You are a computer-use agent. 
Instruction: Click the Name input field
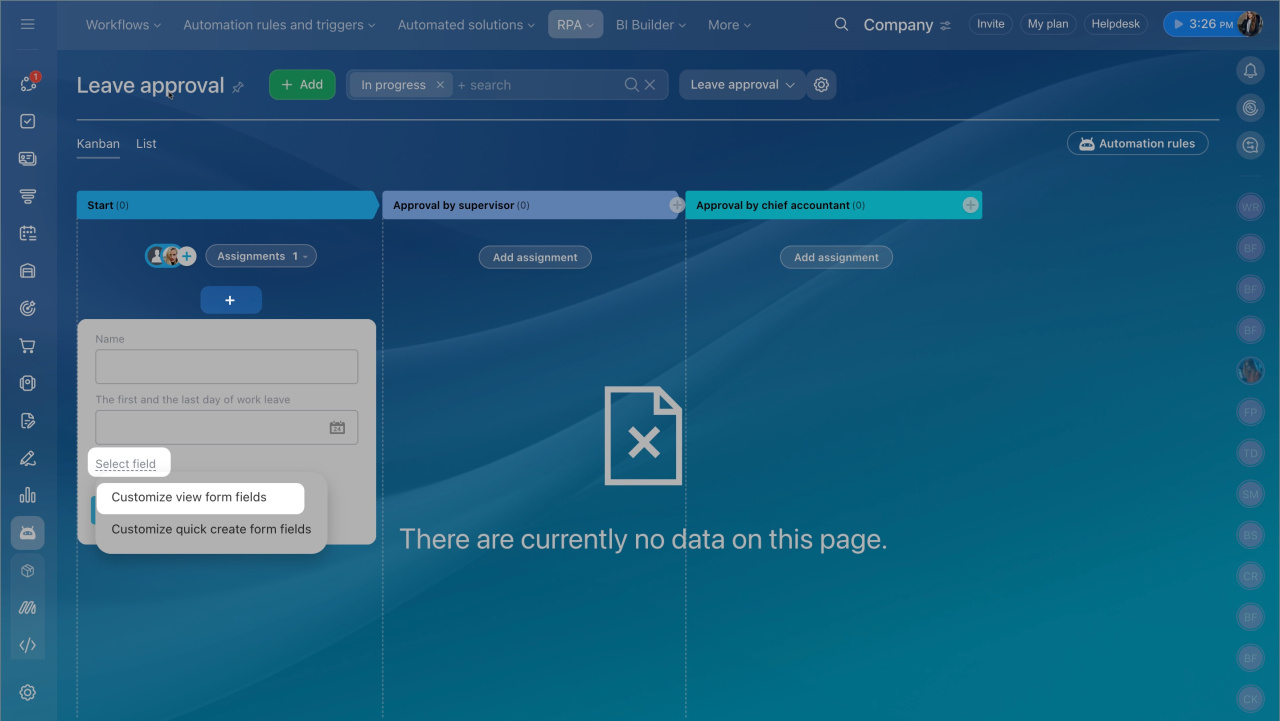[226, 367]
